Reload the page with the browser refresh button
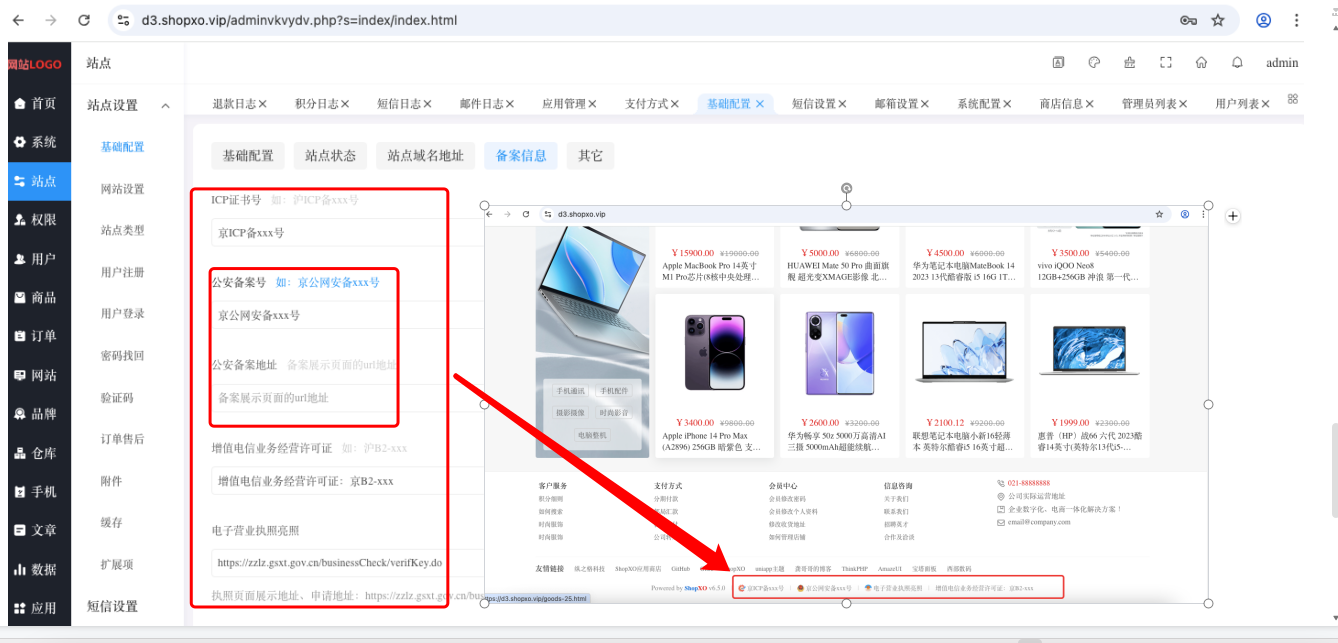This screenshot has width=1338, height=643. click(x=84, y=20)
